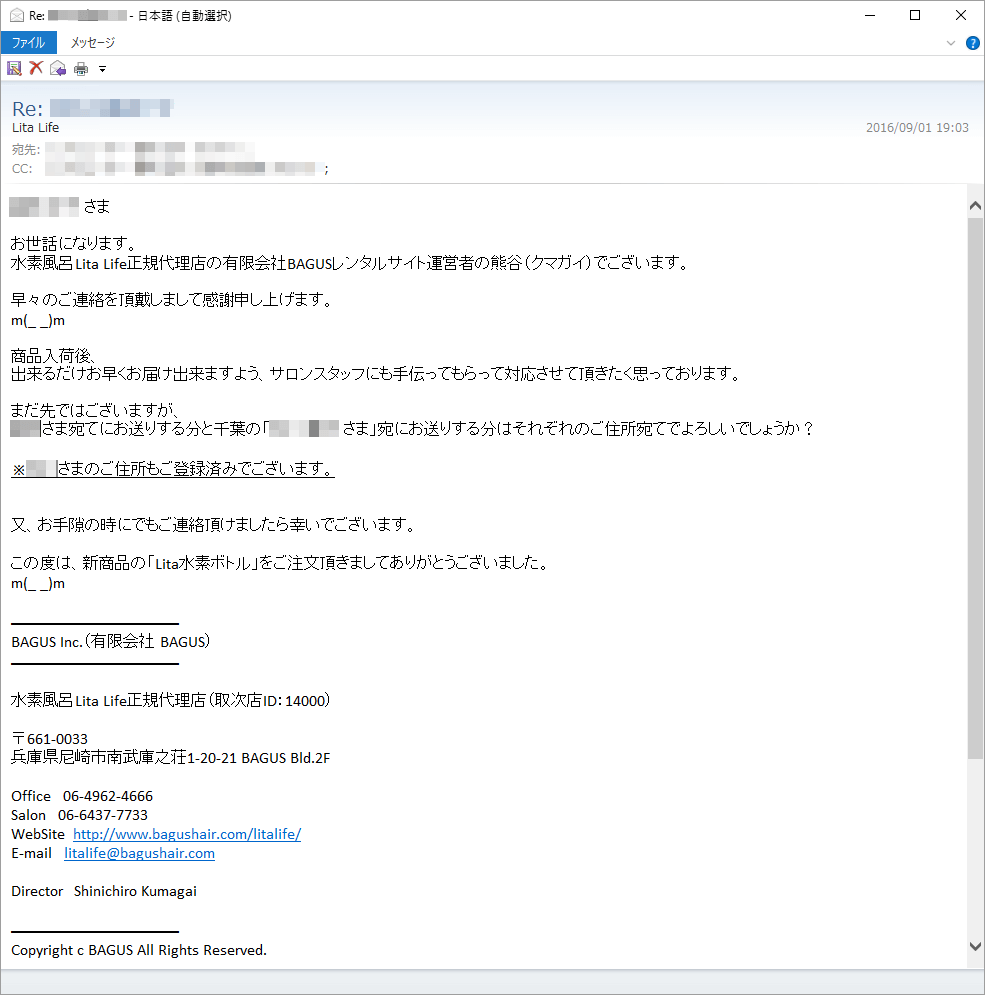This screenshot has width=985, height=995.
Task: Click the date 2016/09/01 19:03
Action: (x=917, y=128)
